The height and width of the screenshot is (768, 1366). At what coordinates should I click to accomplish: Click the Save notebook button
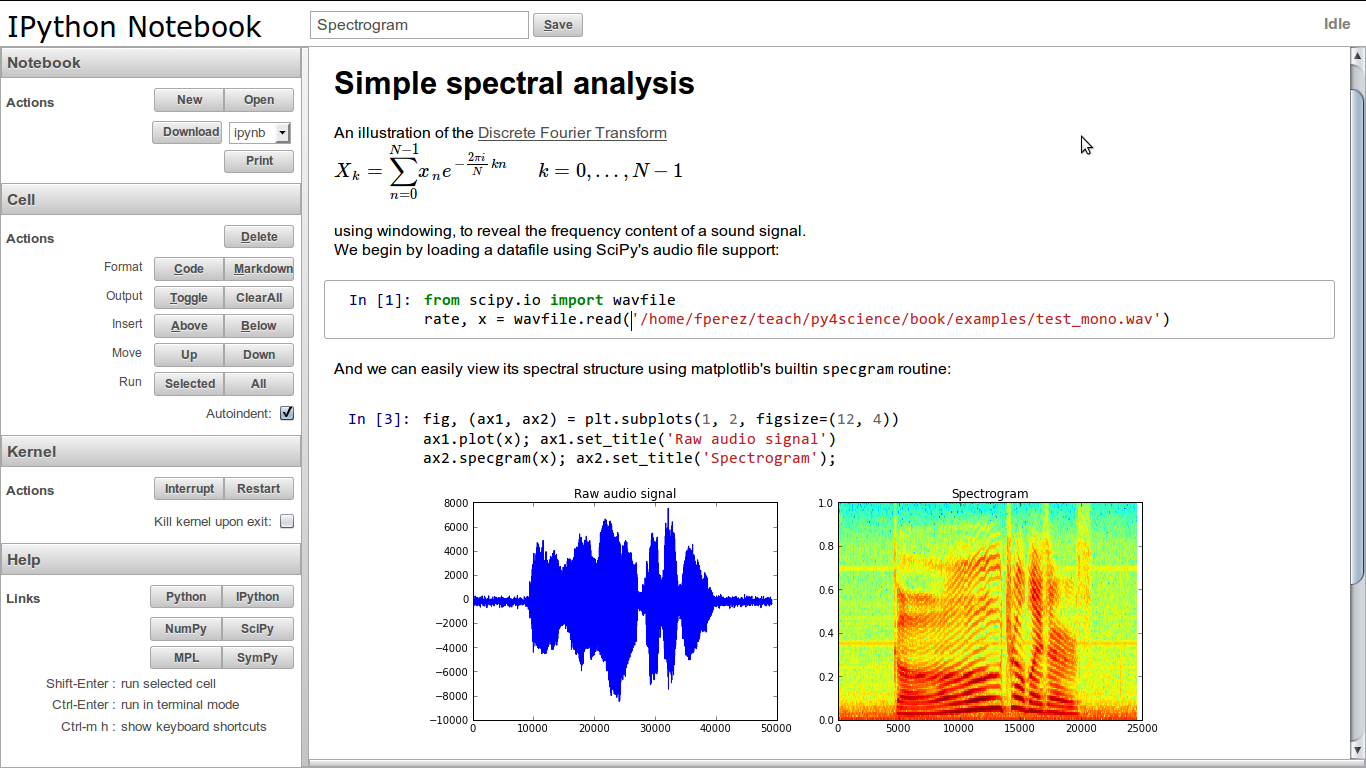coord(558,25)
